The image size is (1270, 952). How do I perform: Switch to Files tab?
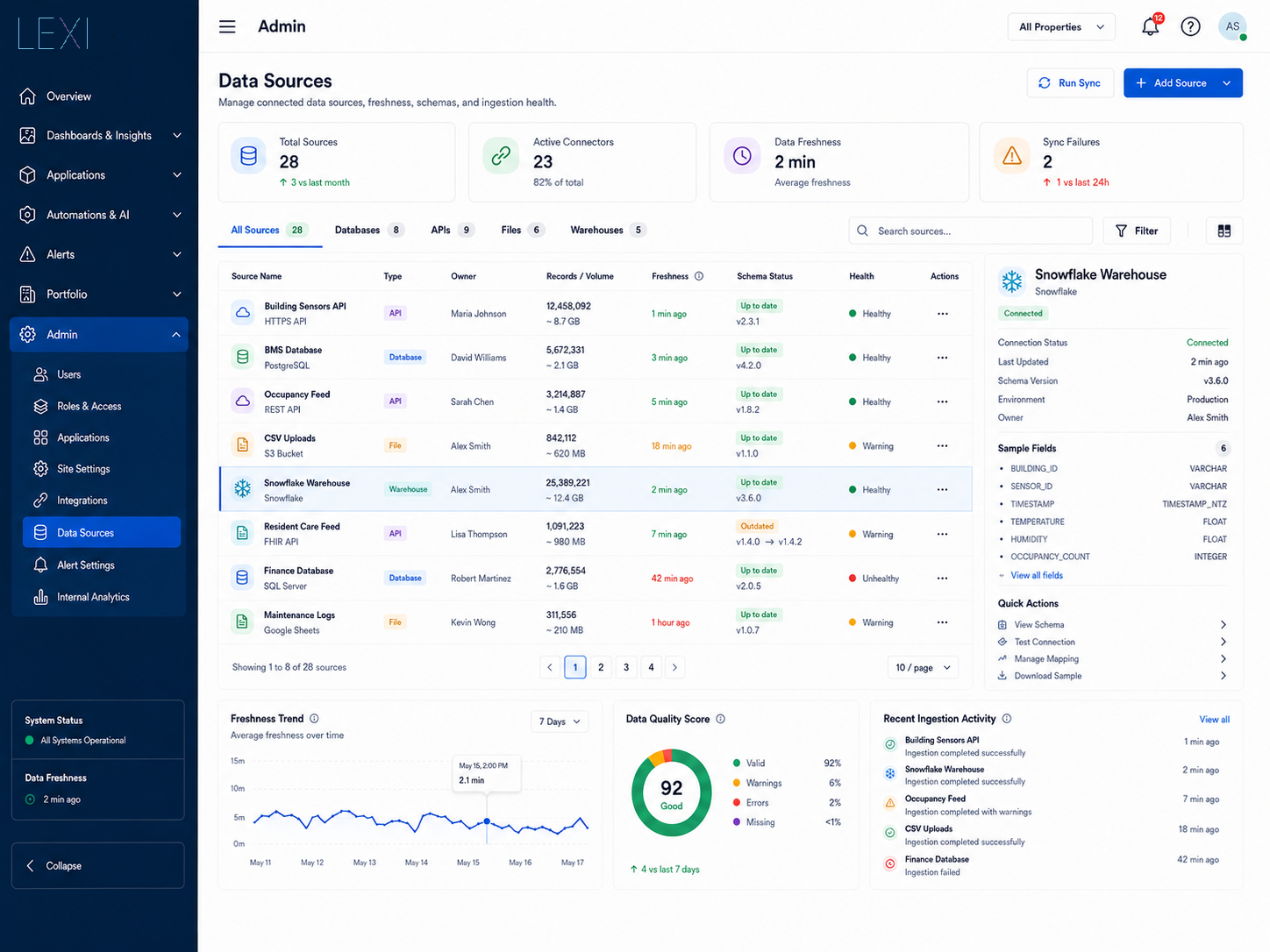click(x=523, y=231)
